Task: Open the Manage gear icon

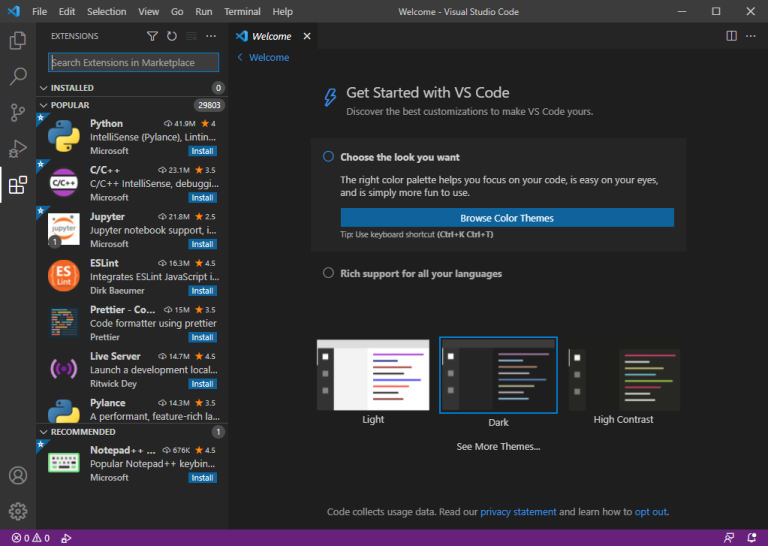Action: [x=18, y=511]
